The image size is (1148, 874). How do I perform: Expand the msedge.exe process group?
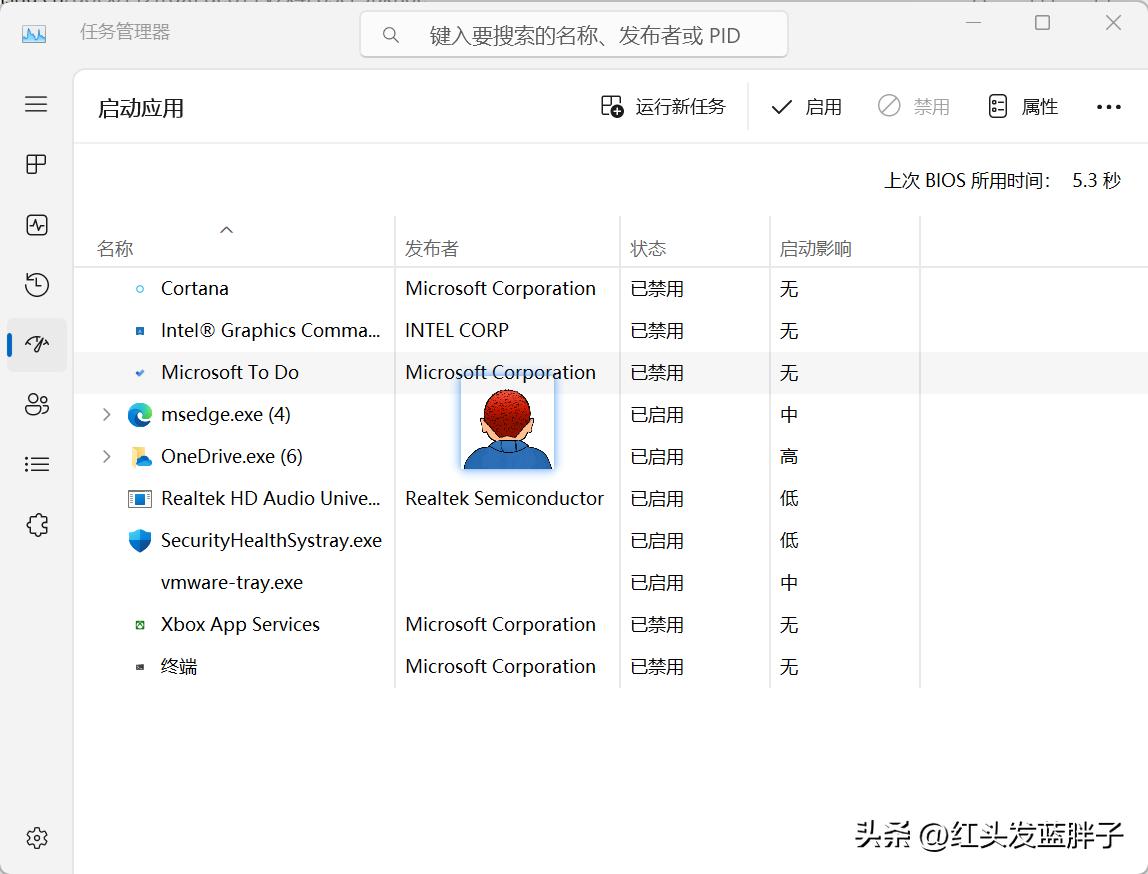pos(107,414)
